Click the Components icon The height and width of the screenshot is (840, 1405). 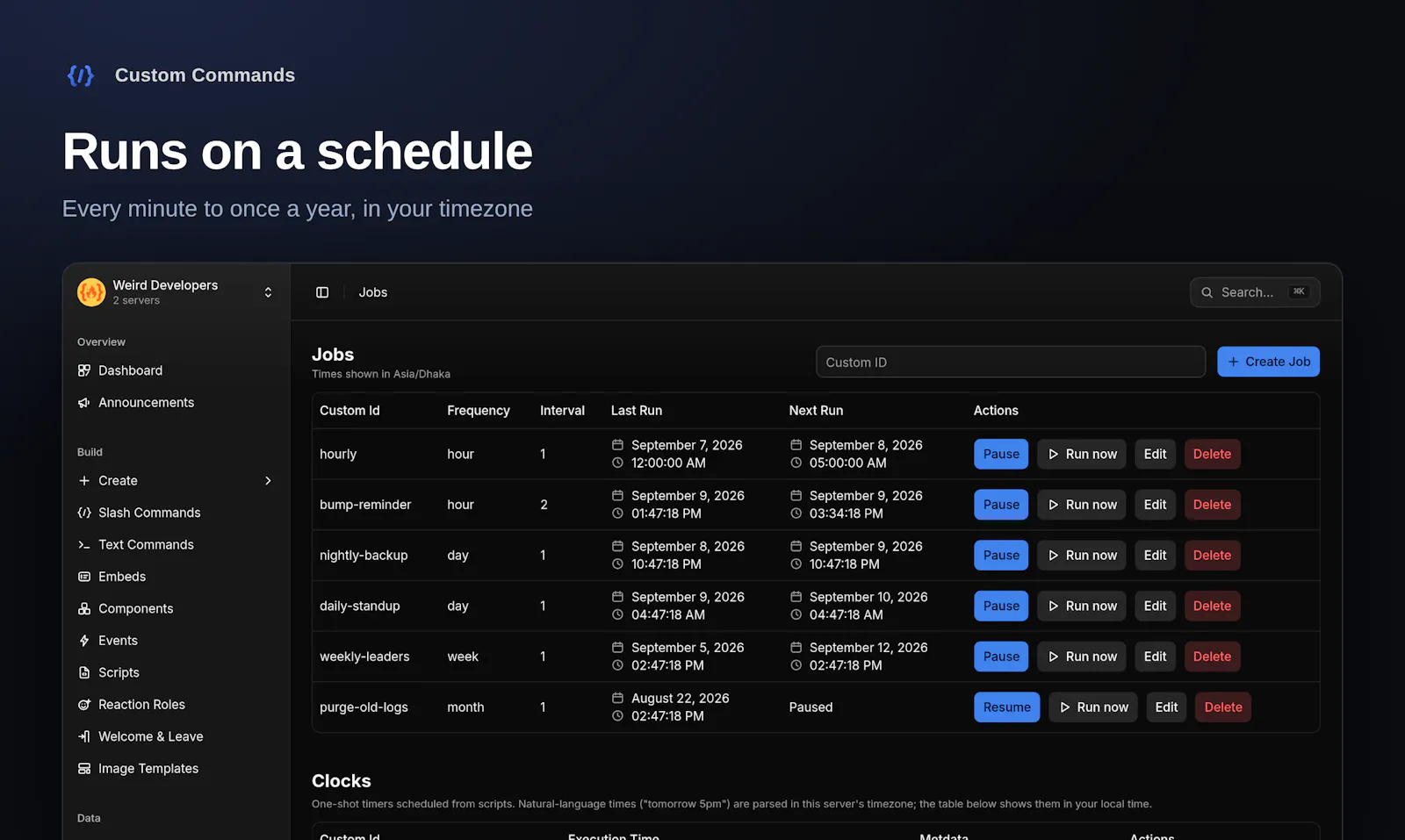pyautogui.click(x=84, y=608)
